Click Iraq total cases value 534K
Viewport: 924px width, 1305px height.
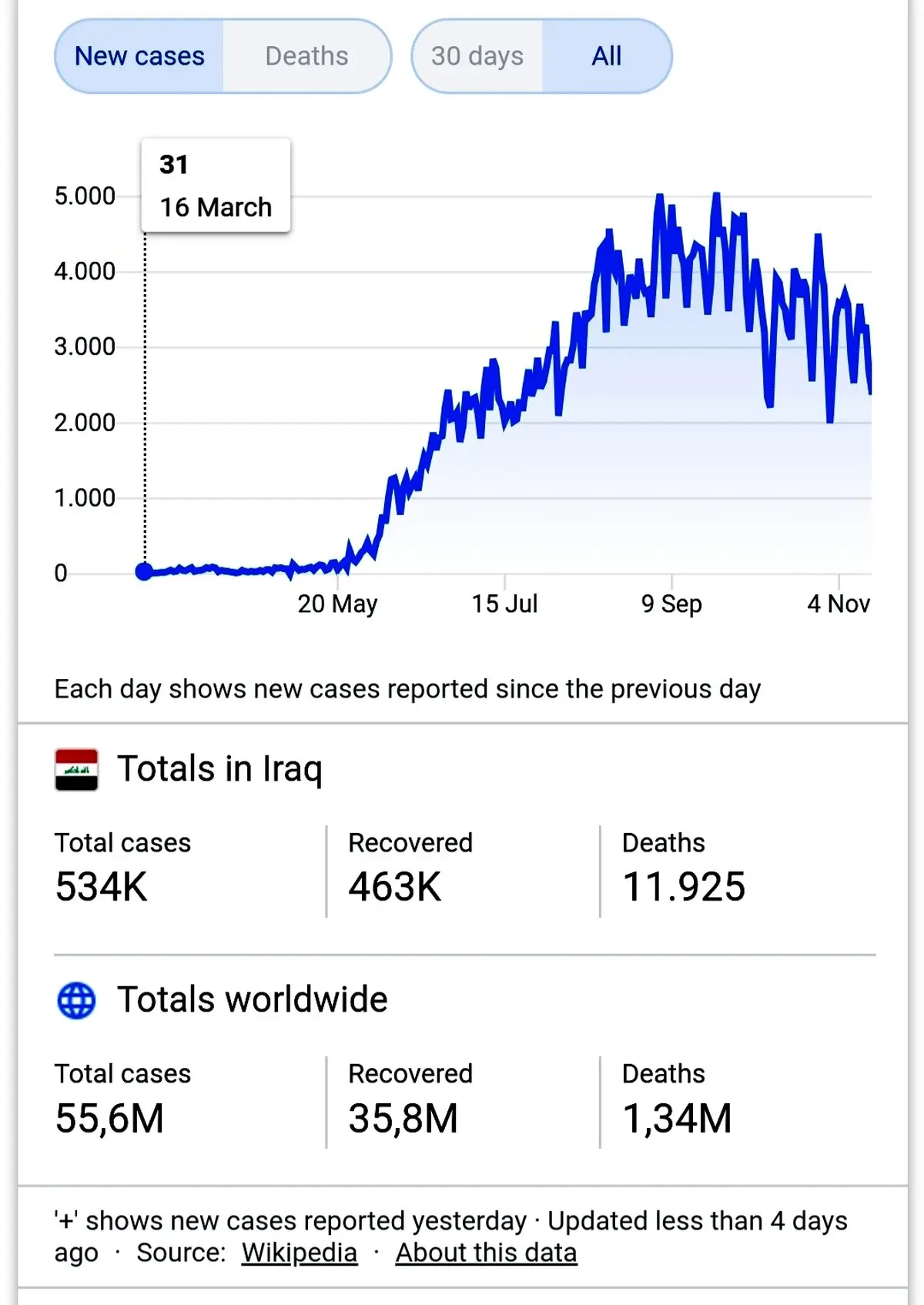[x=101, y=886]
